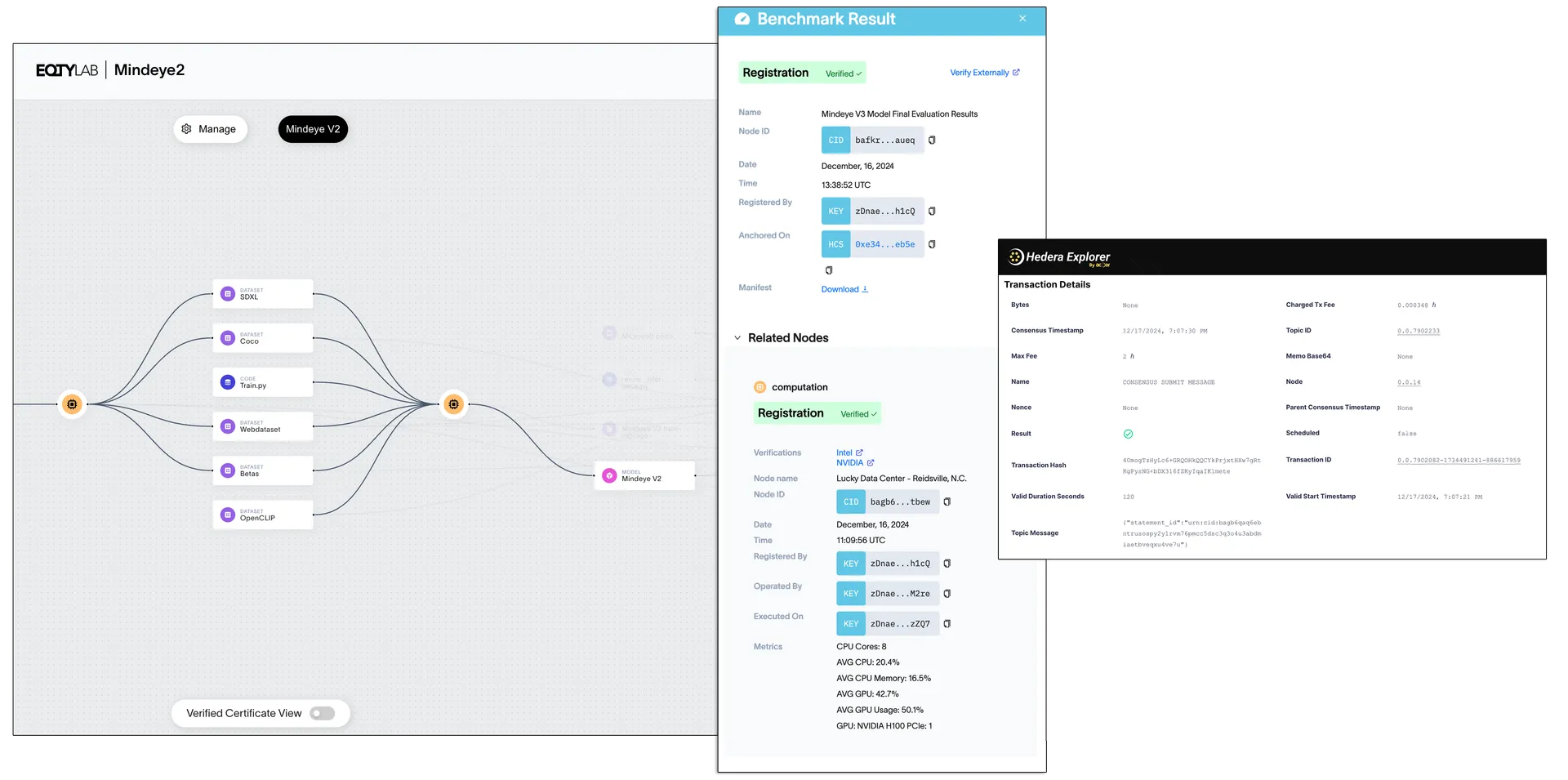The height and width of the screenshot is (780, 1568).
Task: Select the Train.py code node icon
Action: pyautogui.click(x=228, y=382)
